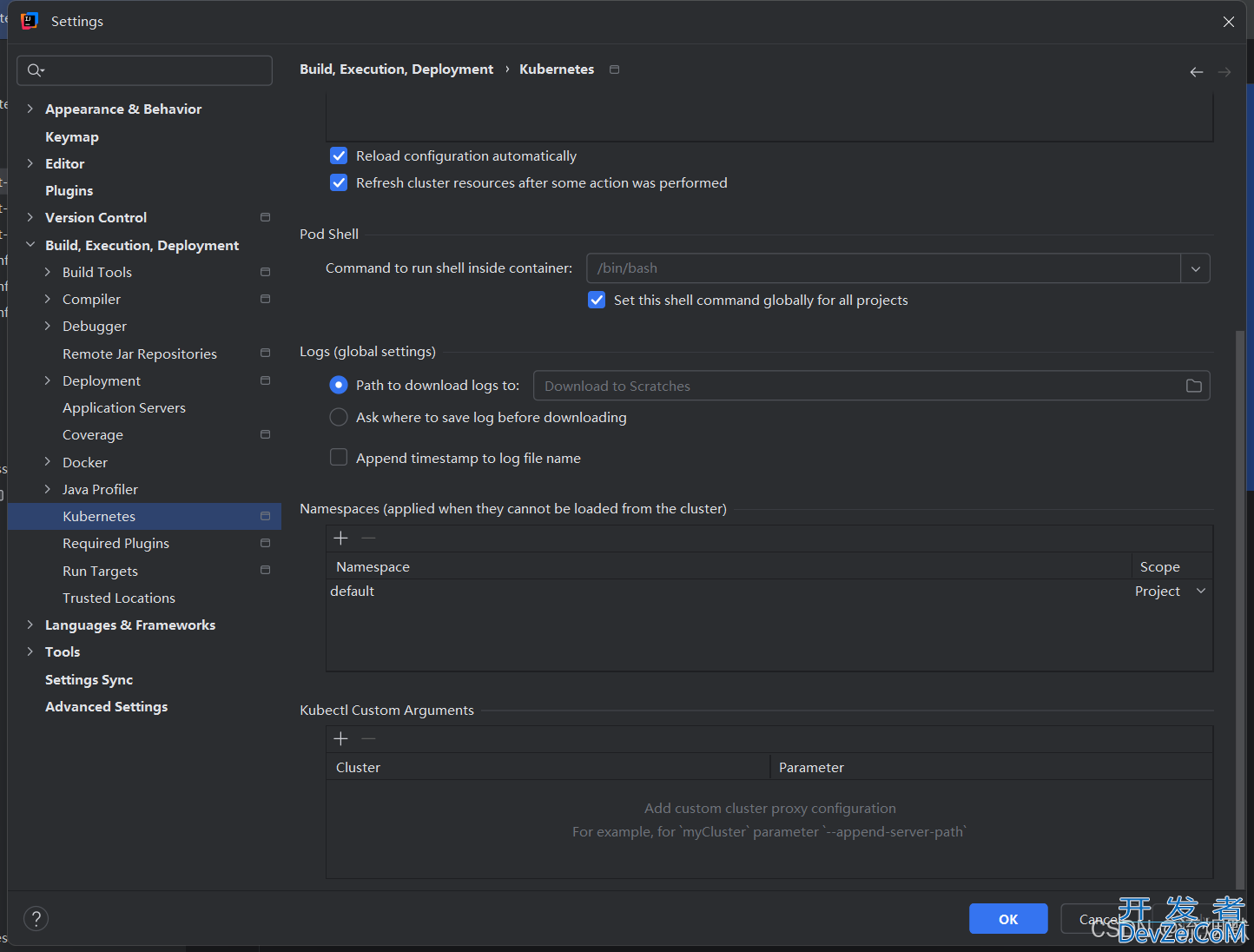Enable Append timestamp to log file name
This screenshot has height=952, width=1254.
pos(339,458)
